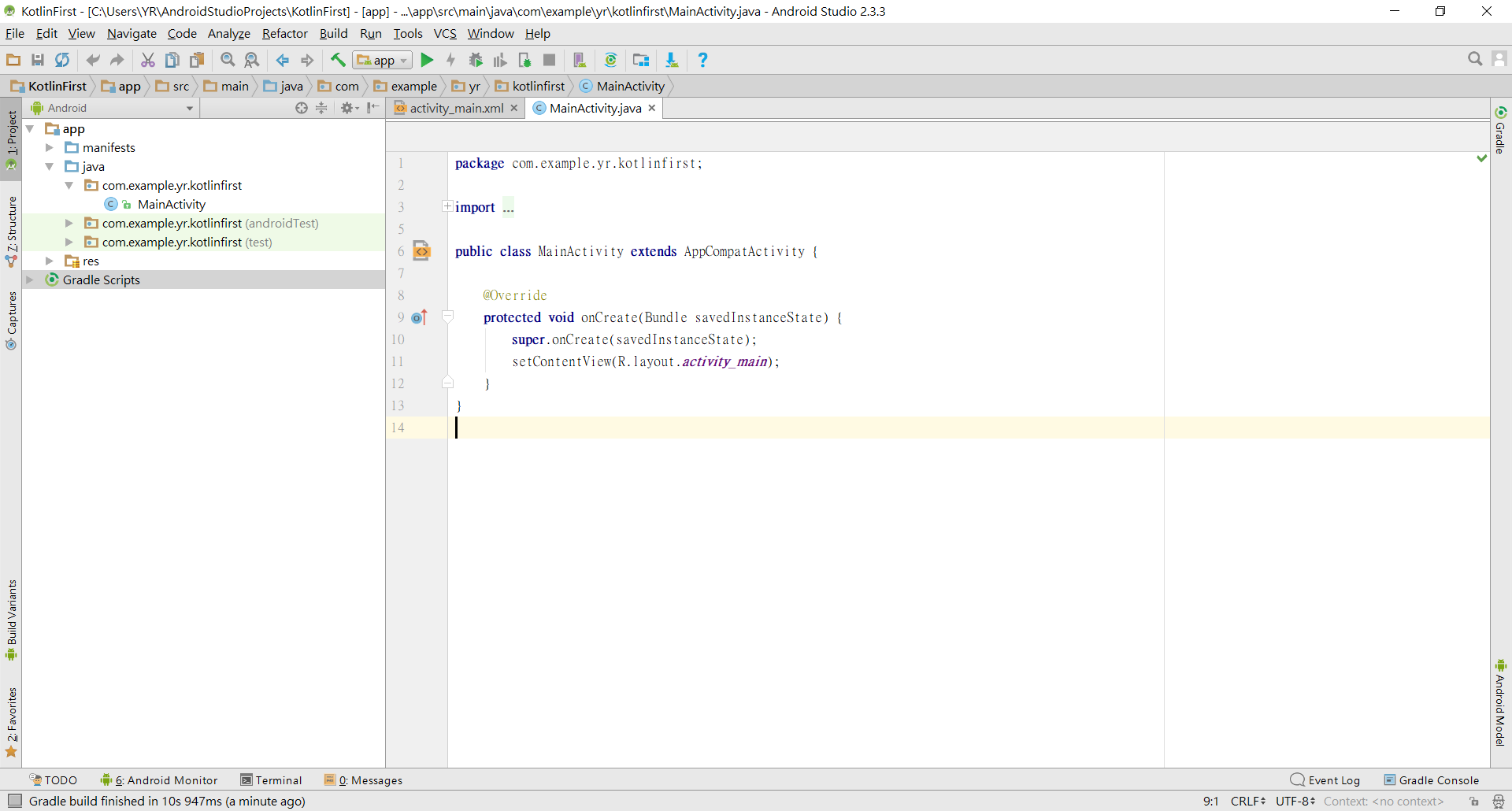Run the app with the green play button
This screenshot has height=811, width=1512.
(x=427, y=60)
